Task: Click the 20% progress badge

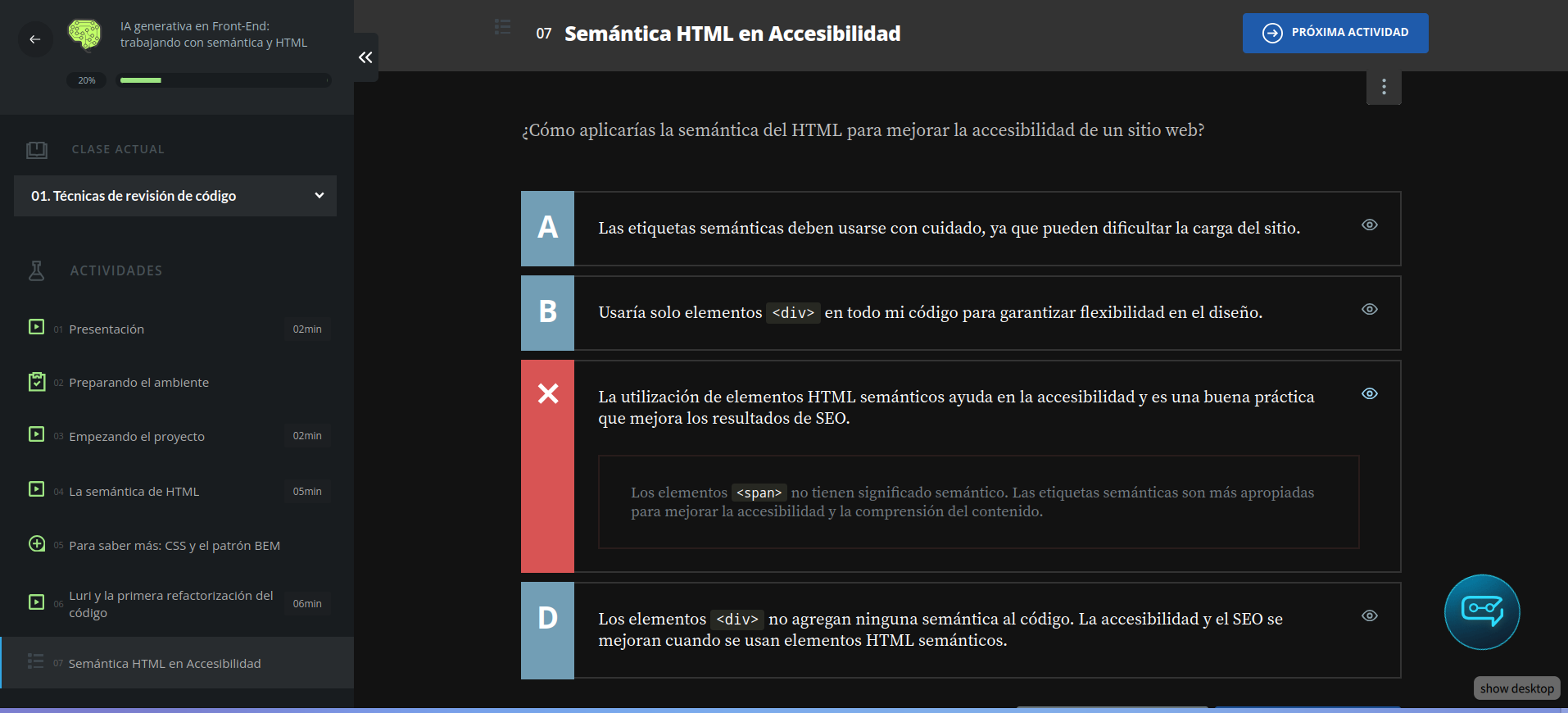Action: click(87, 80)
